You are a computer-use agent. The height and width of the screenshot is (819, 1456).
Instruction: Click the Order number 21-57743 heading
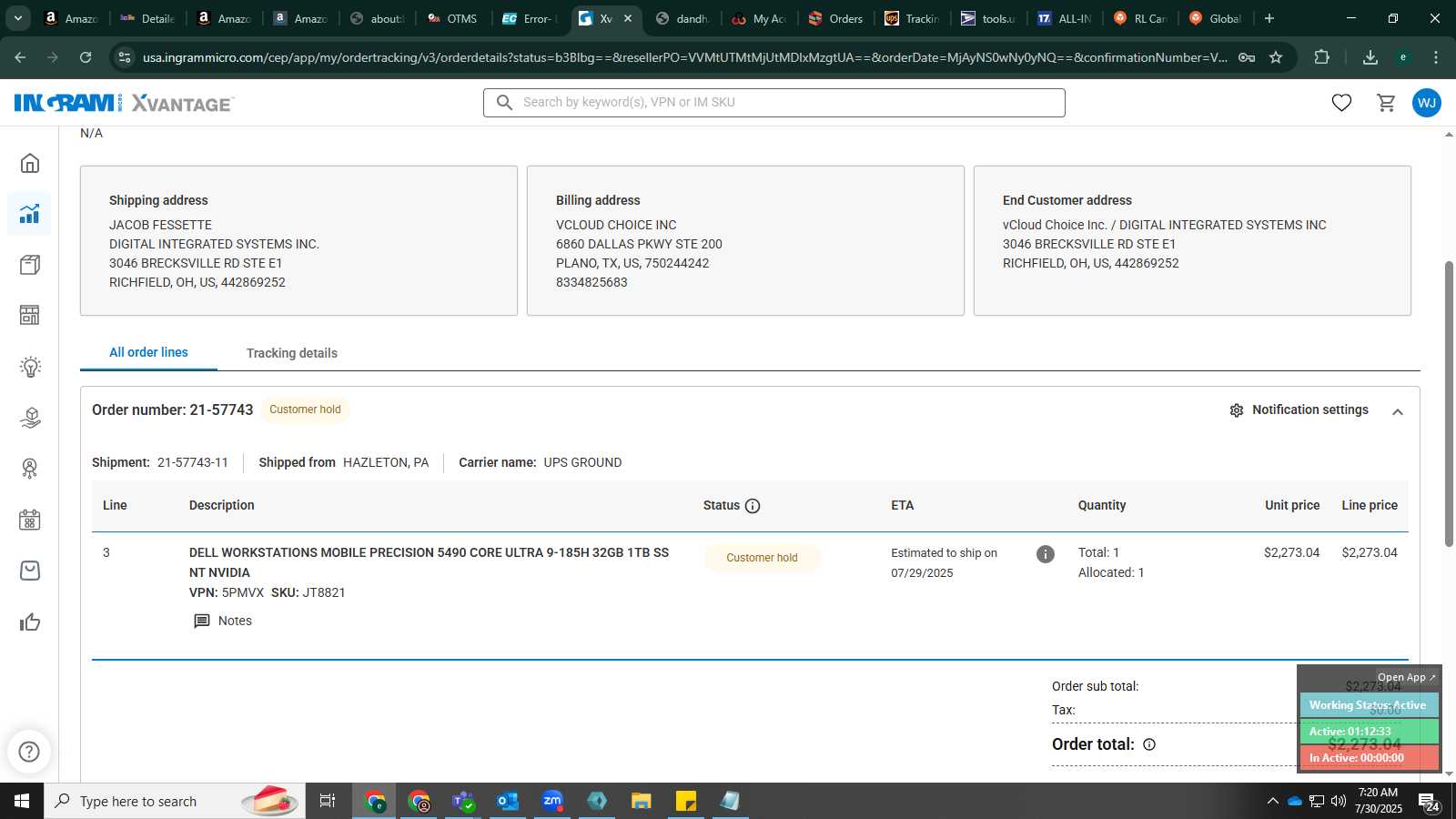click(x=173, y=409)
